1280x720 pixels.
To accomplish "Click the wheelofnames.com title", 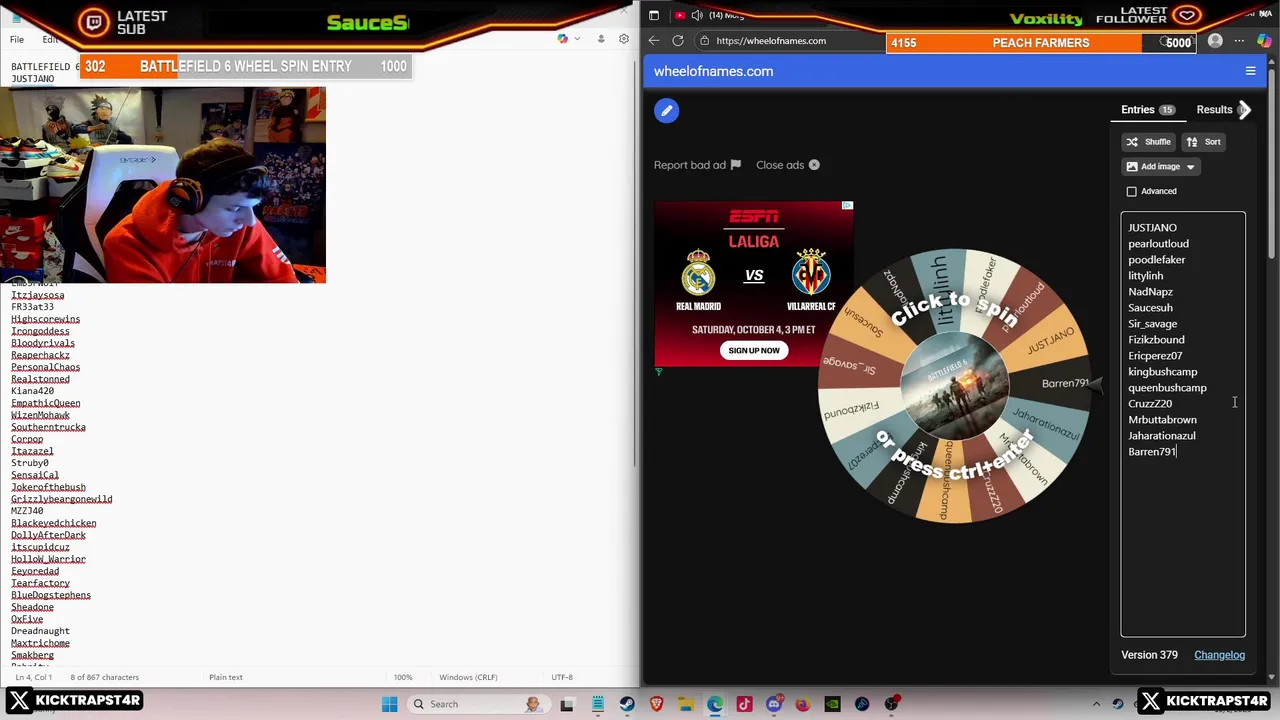I will point(713,71).
